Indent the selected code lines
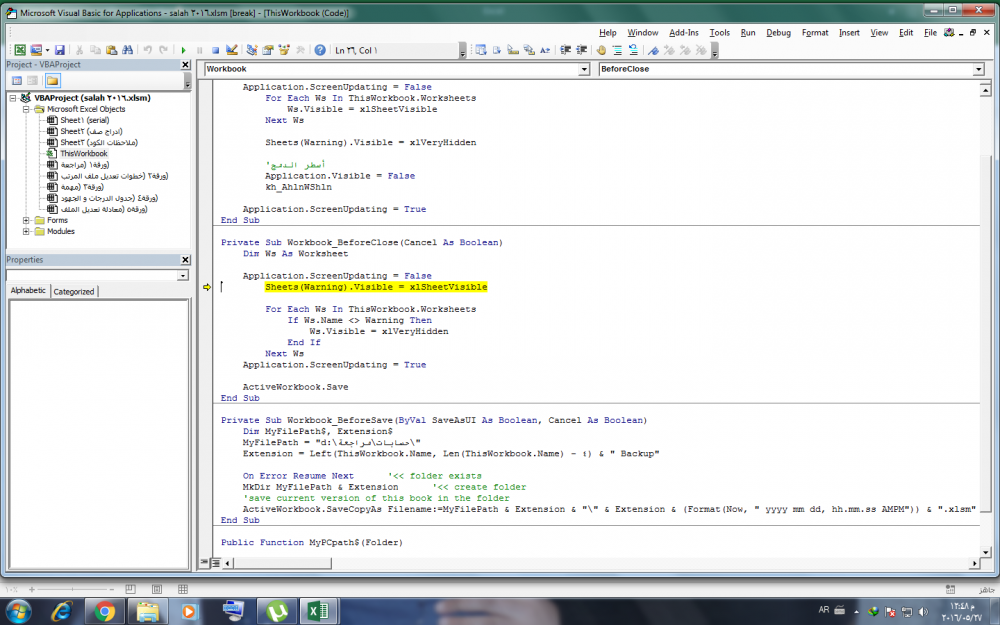Image resolution: width=1000 pixels, height=625 pixels. tap(565, 50)
